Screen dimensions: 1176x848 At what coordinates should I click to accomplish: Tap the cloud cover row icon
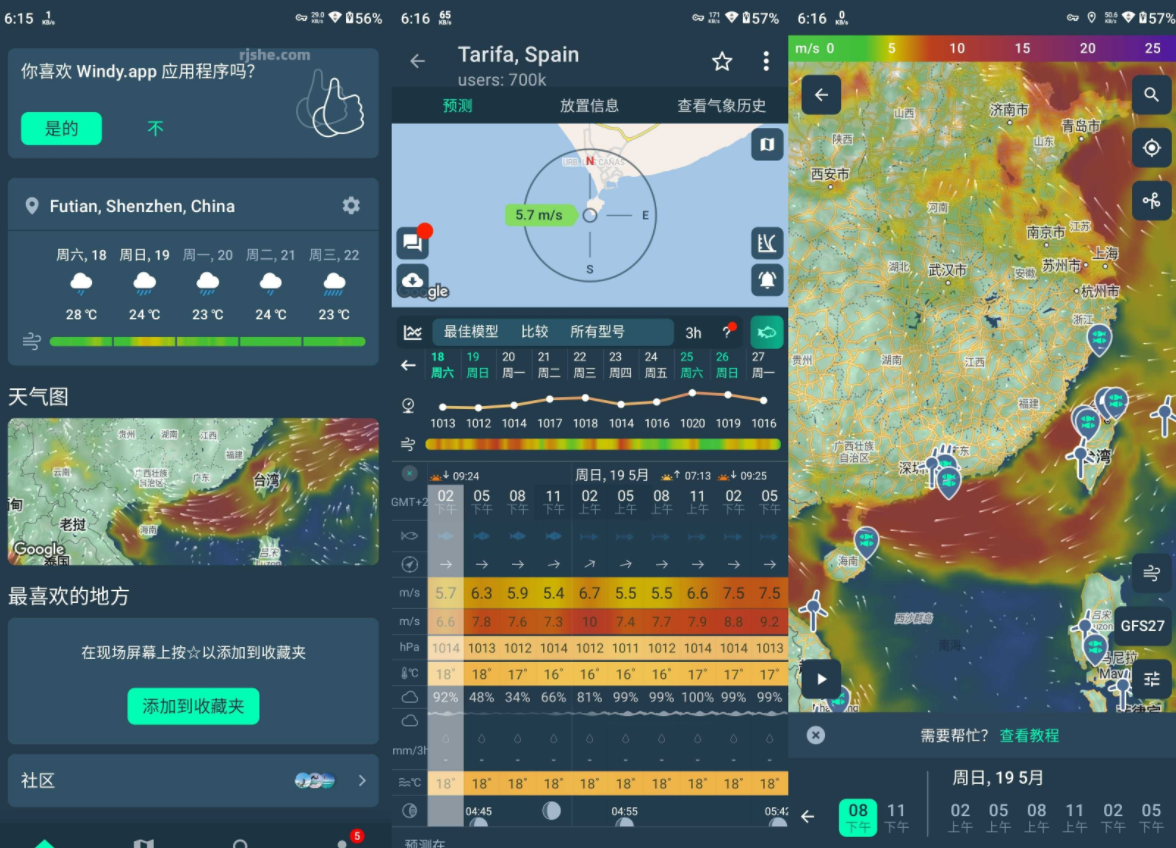[410, 697]
